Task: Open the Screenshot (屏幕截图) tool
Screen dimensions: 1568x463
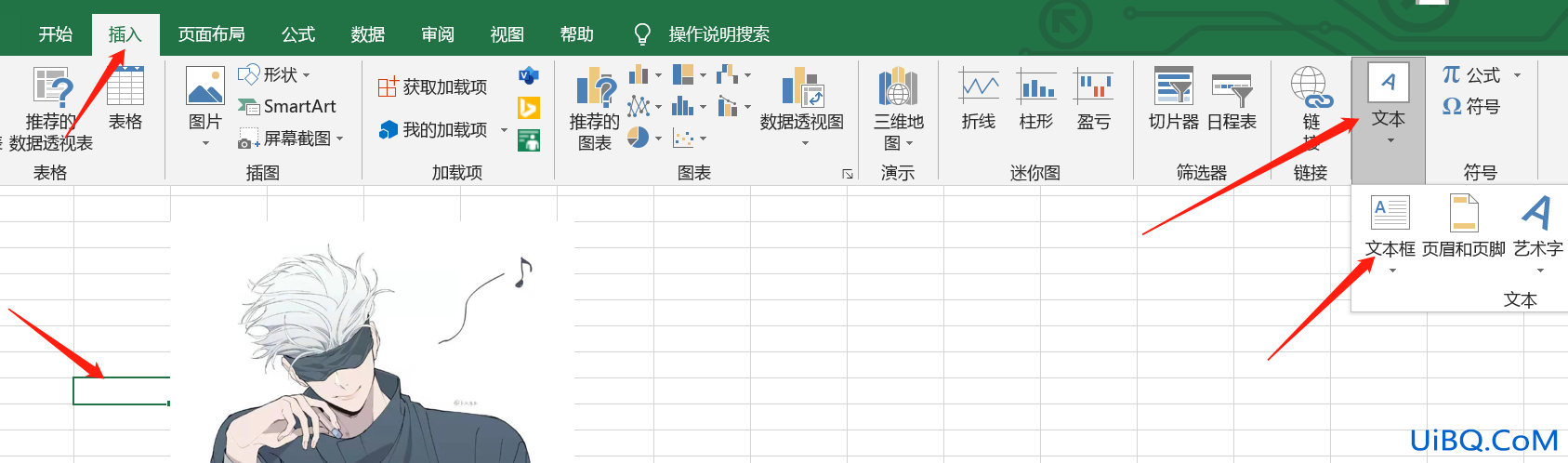Action: click(291, 139)
